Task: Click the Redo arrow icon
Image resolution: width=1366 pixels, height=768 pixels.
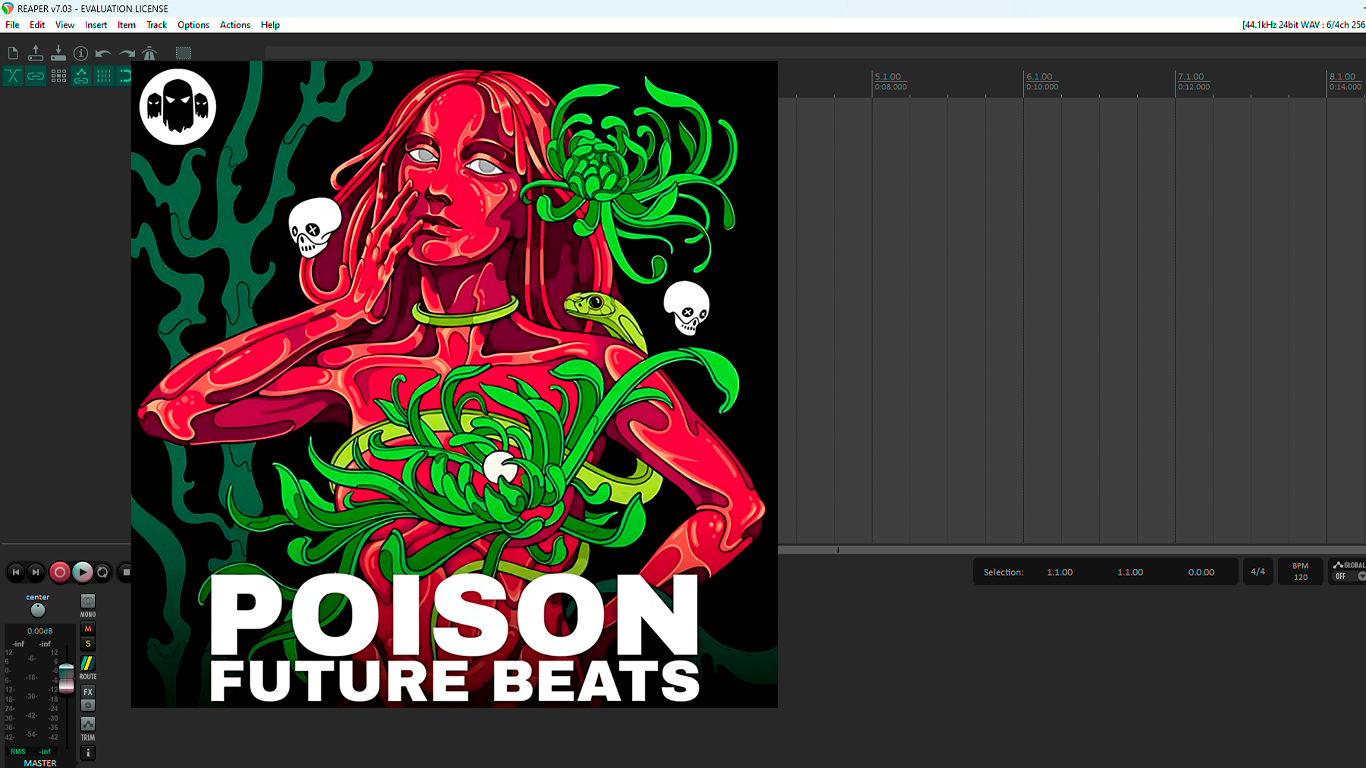Action: pyautogui.click(x=127, y=53)
